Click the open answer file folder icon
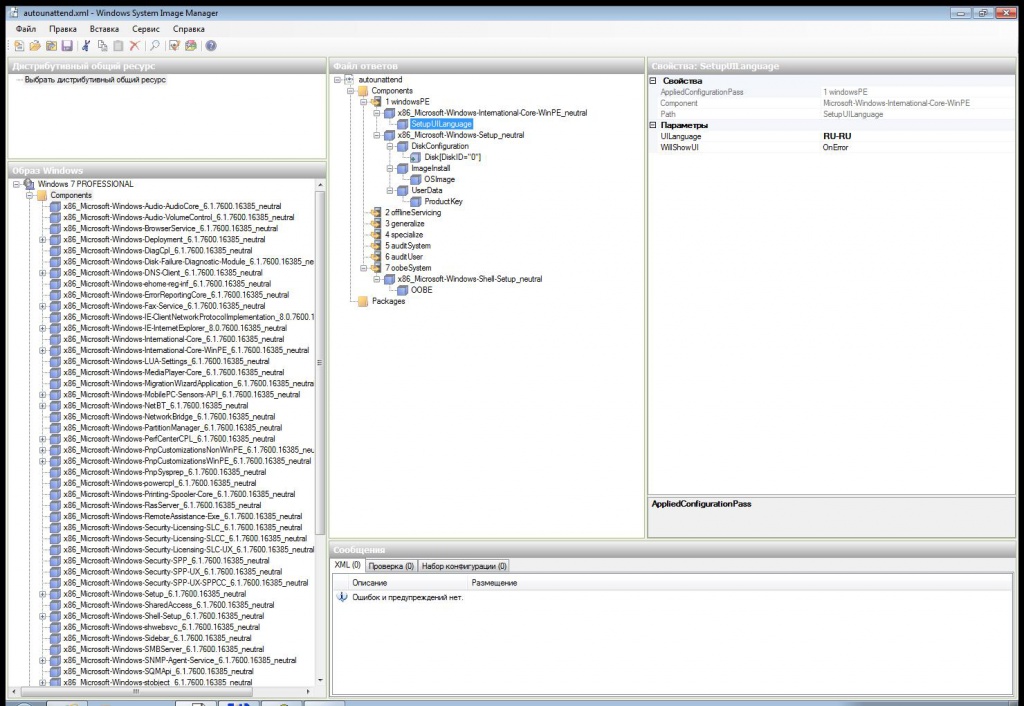This screenshot has width=1024, height=706. pyautogui.click(x=35, y=46)
